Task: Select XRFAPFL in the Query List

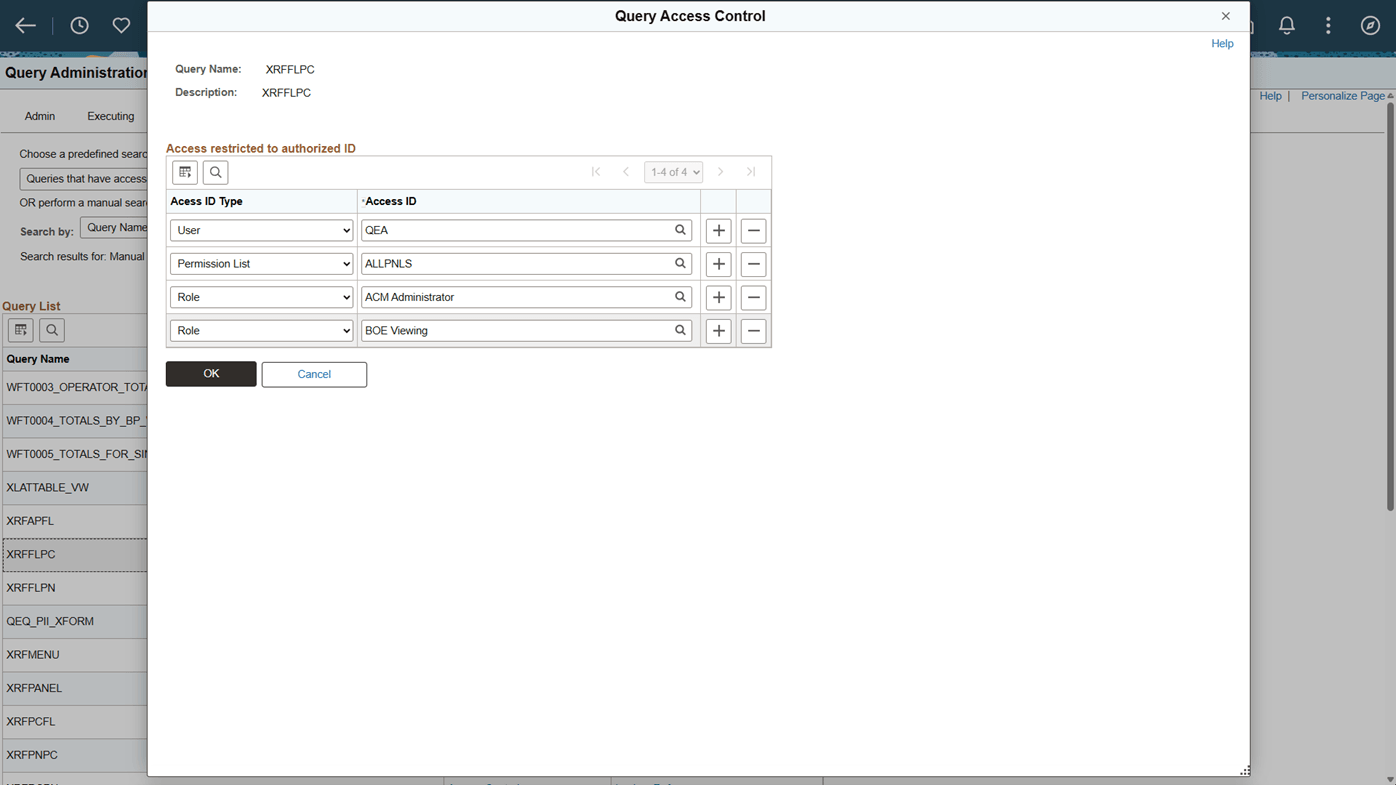Action: click(x=30, y=521)
